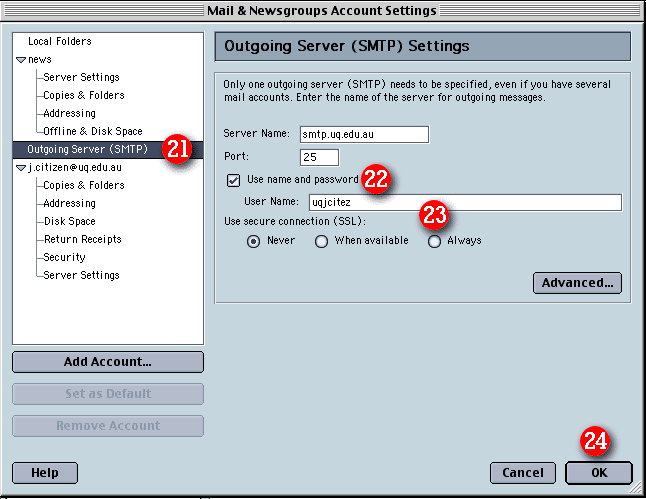Confirm settings with the OK button
This screenshot has width=646, height=499.
click(x=598, y=472)
